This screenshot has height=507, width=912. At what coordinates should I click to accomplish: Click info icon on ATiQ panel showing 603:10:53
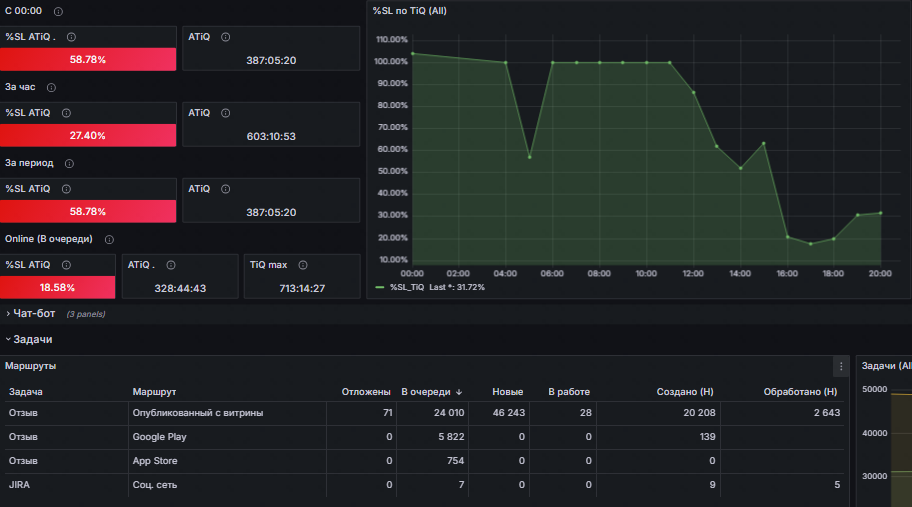tap(225, 113)
